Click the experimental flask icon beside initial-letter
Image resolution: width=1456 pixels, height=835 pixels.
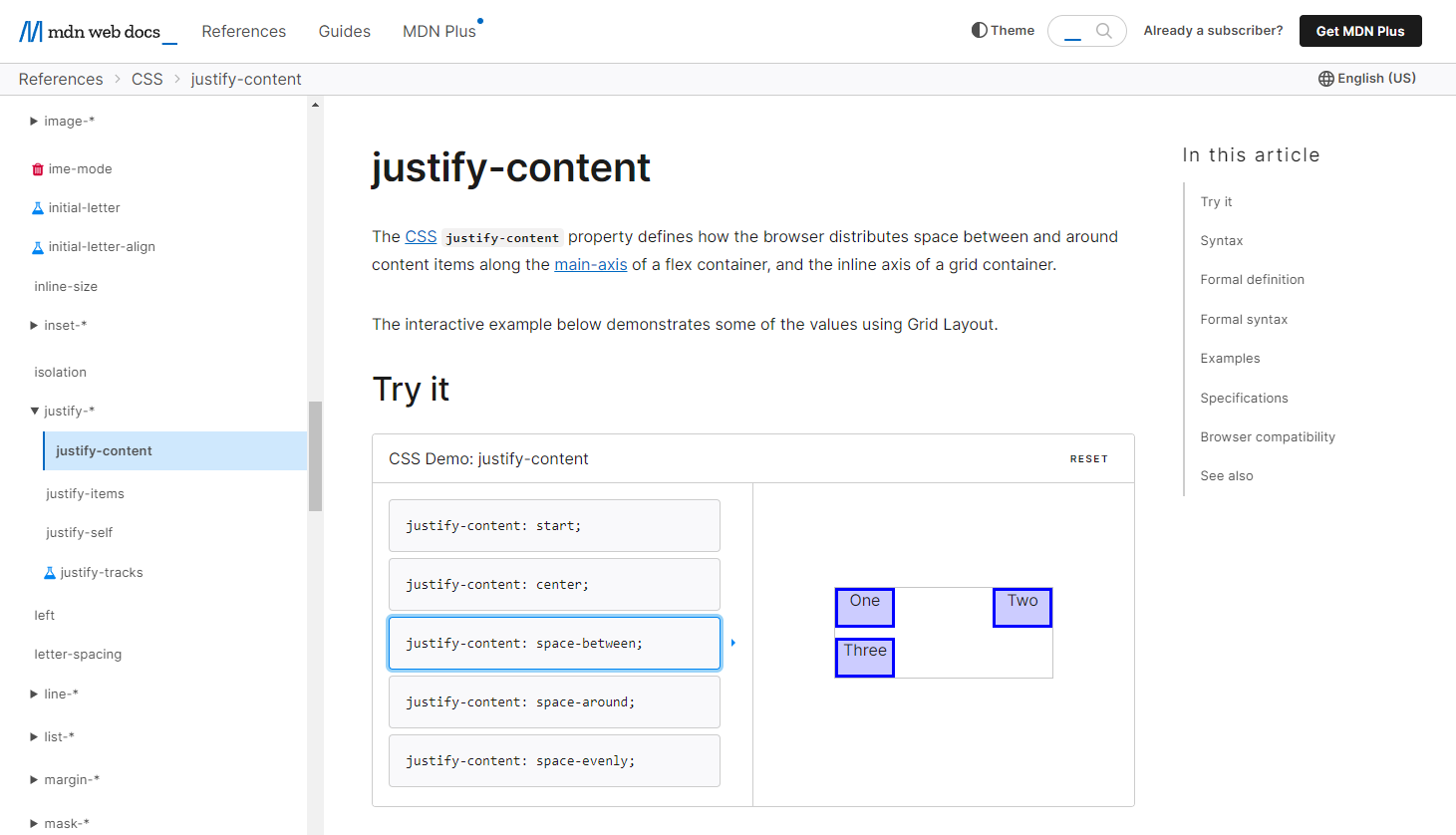(37, 207)
